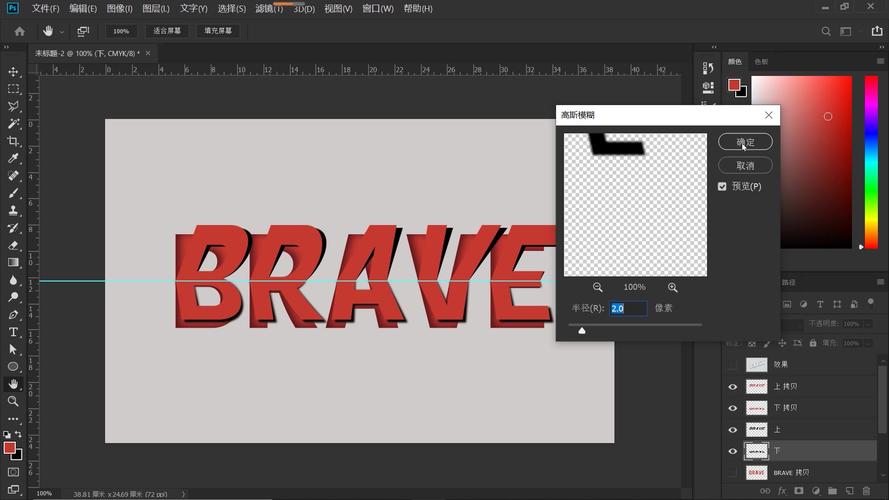The image size is (889, 500).
Task: Select the Zoom tool in toolbar
Action: [13, 401]
